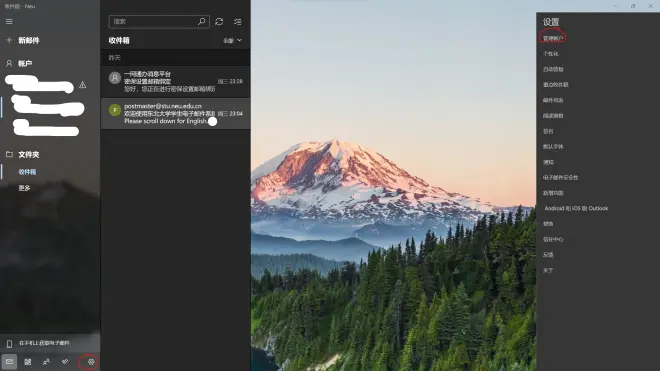Click the 文件夹 heading label
The height and width of the screenshot is (371, 660).
coord(29,155)
